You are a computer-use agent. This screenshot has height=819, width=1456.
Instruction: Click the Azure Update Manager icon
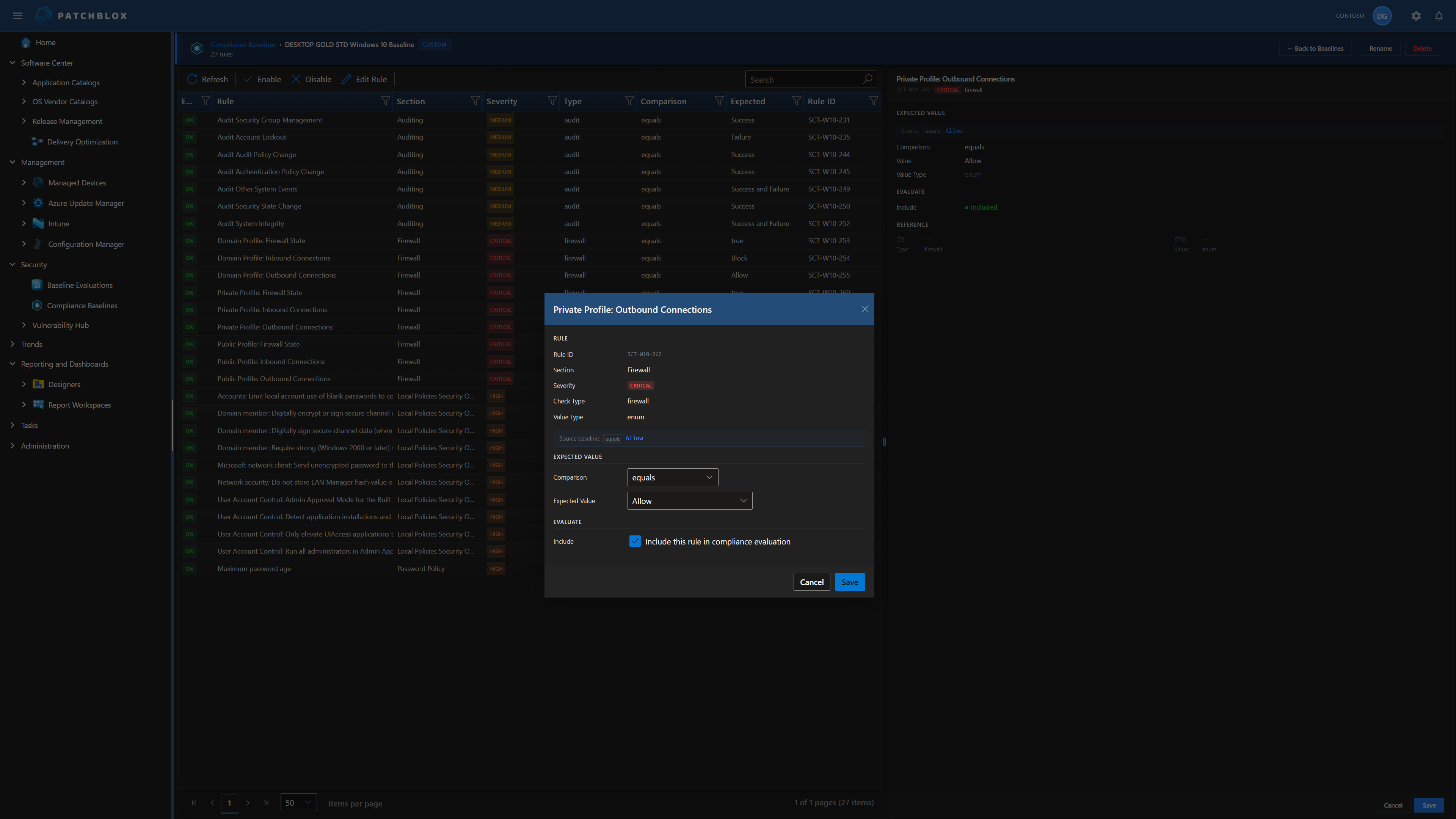38,203
